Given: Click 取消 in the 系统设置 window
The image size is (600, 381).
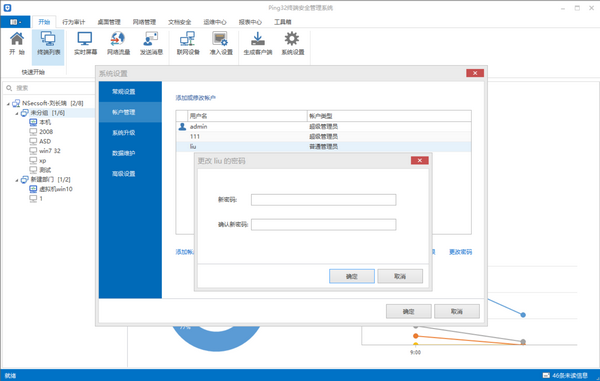Looking at the screenshot, I should click(x=457, y=311).
